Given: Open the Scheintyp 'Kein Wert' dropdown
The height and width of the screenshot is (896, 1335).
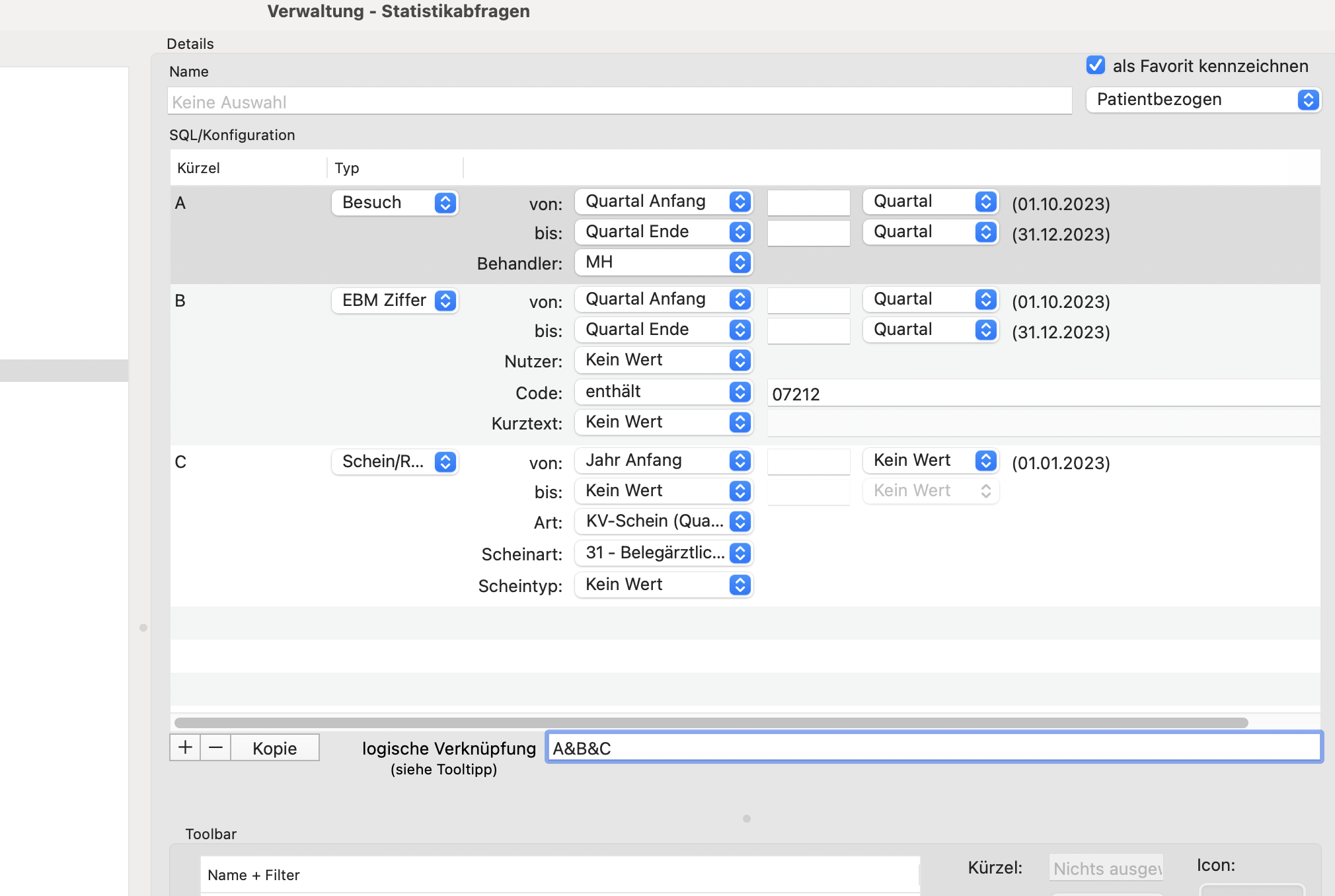Looking at the screenshot, I should coord(664,585).
